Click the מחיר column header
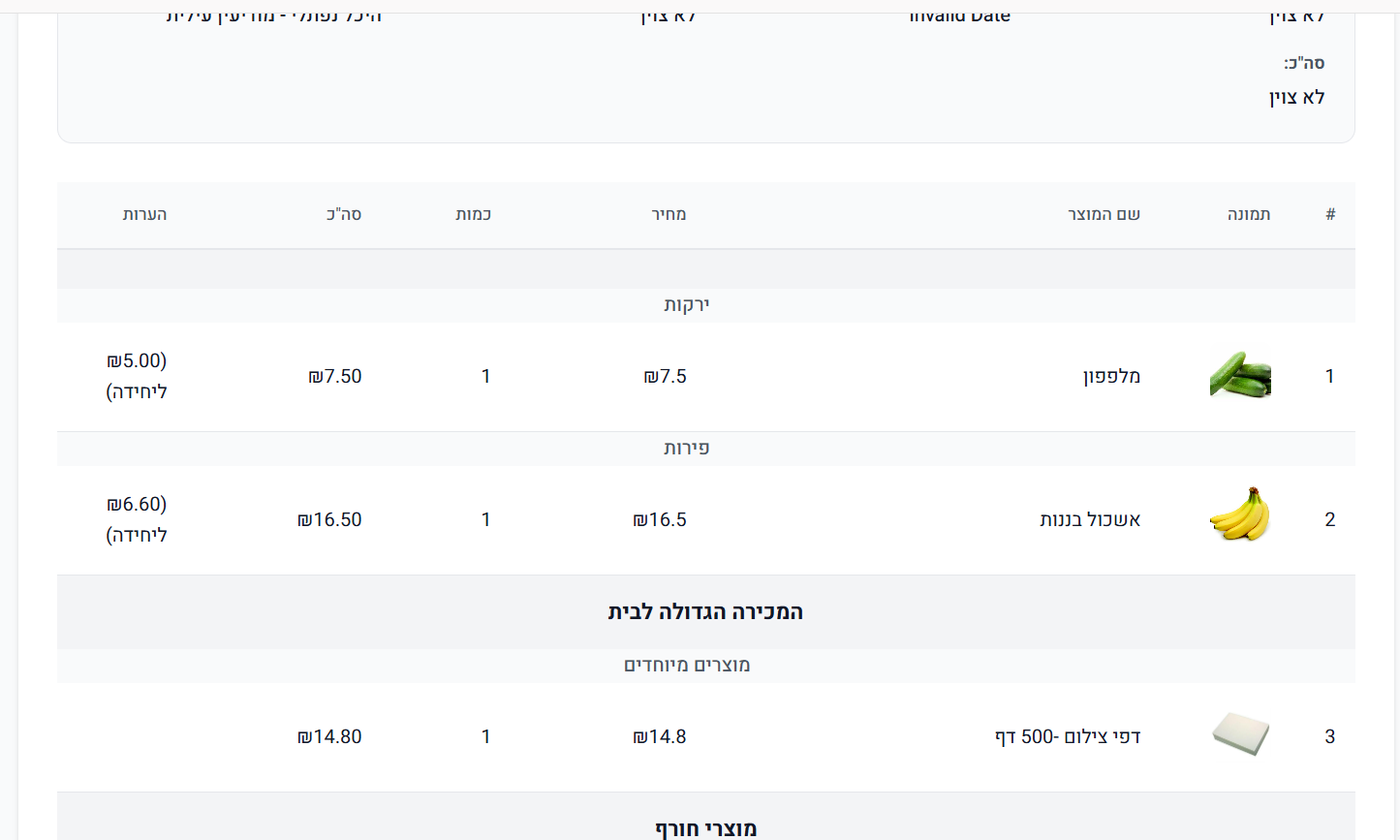Viewport: 1400px width, 840px height. pos(669,214)
